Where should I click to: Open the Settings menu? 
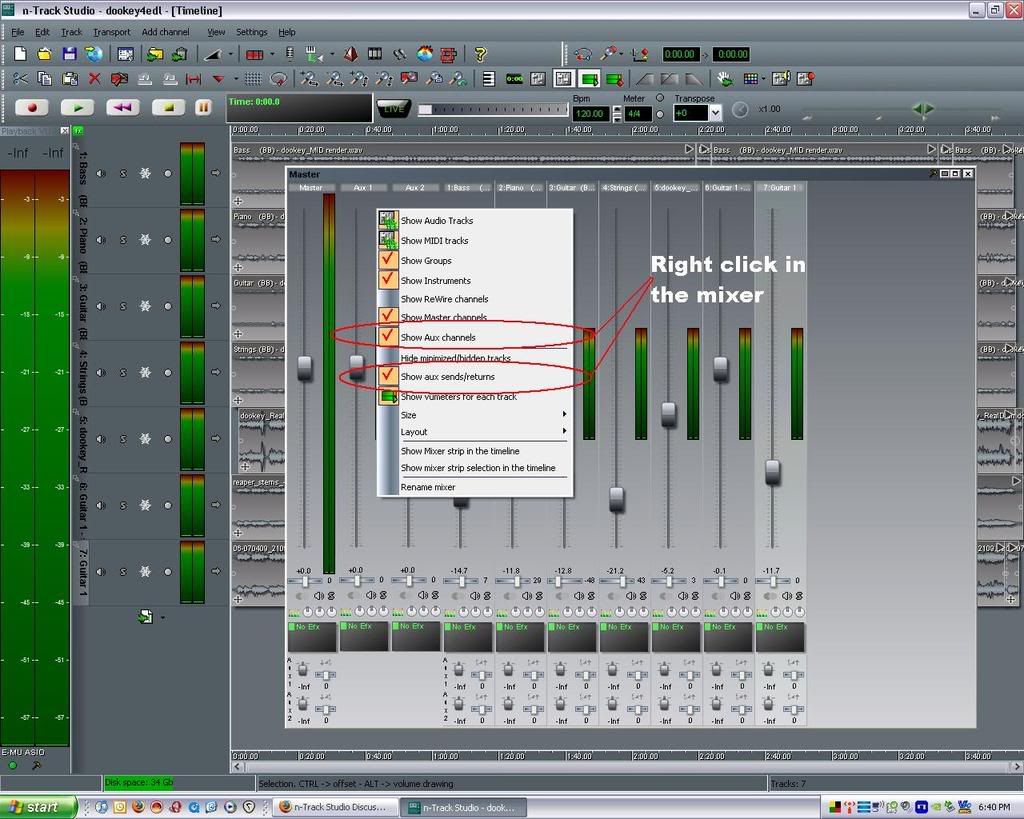(x=251, y=31)
